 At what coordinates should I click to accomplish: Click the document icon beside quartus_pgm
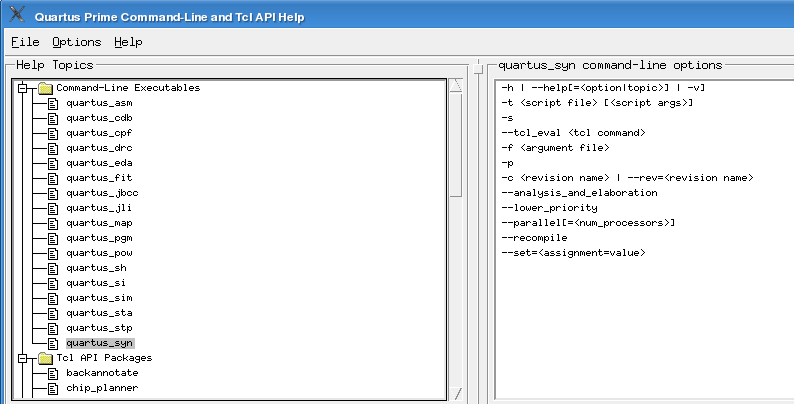coord(53,238)
